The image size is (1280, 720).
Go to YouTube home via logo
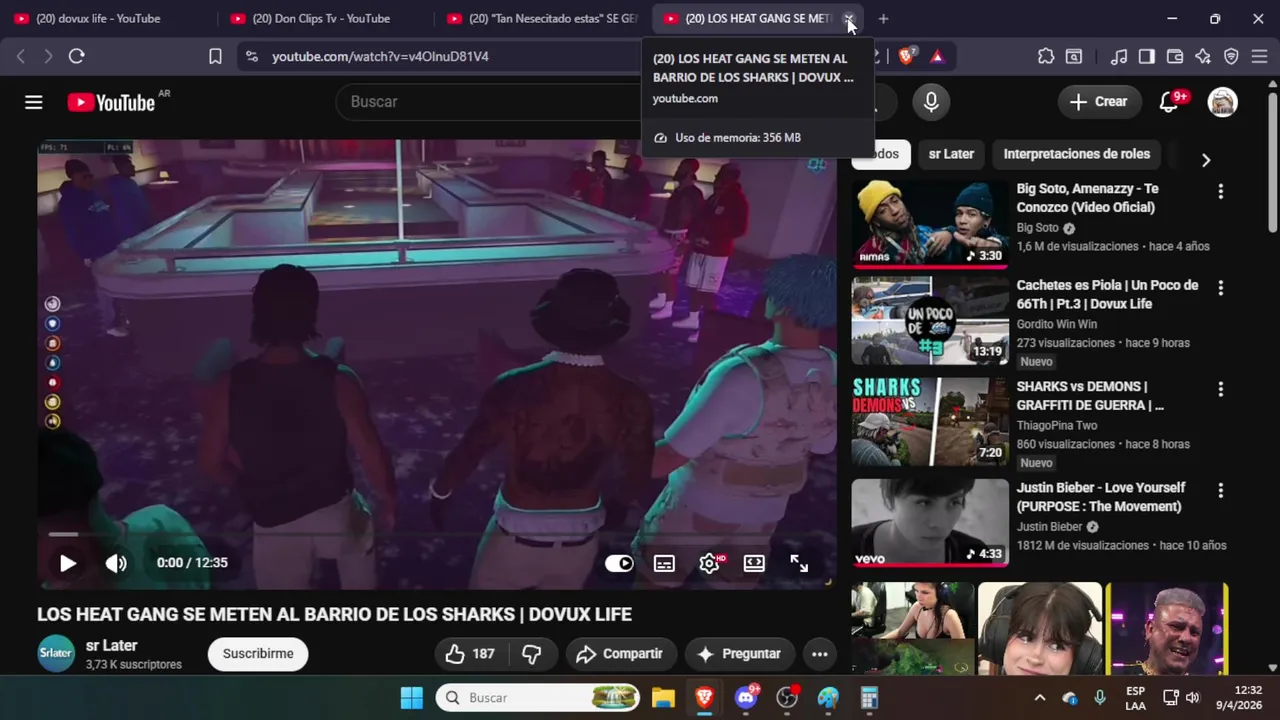[111, 102]
